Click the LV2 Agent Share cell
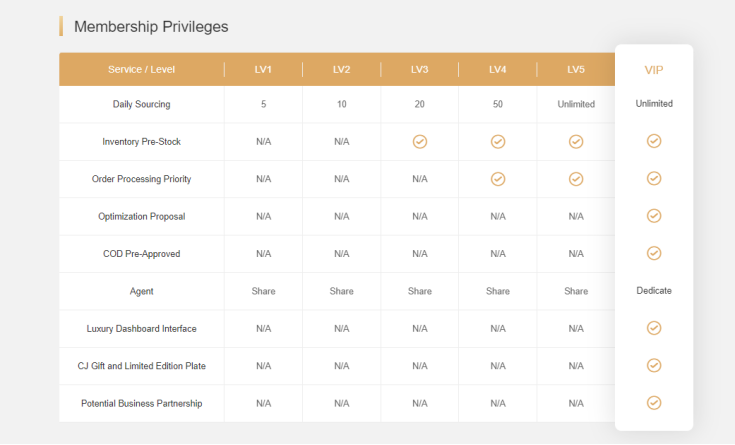 tap(342, 291)
